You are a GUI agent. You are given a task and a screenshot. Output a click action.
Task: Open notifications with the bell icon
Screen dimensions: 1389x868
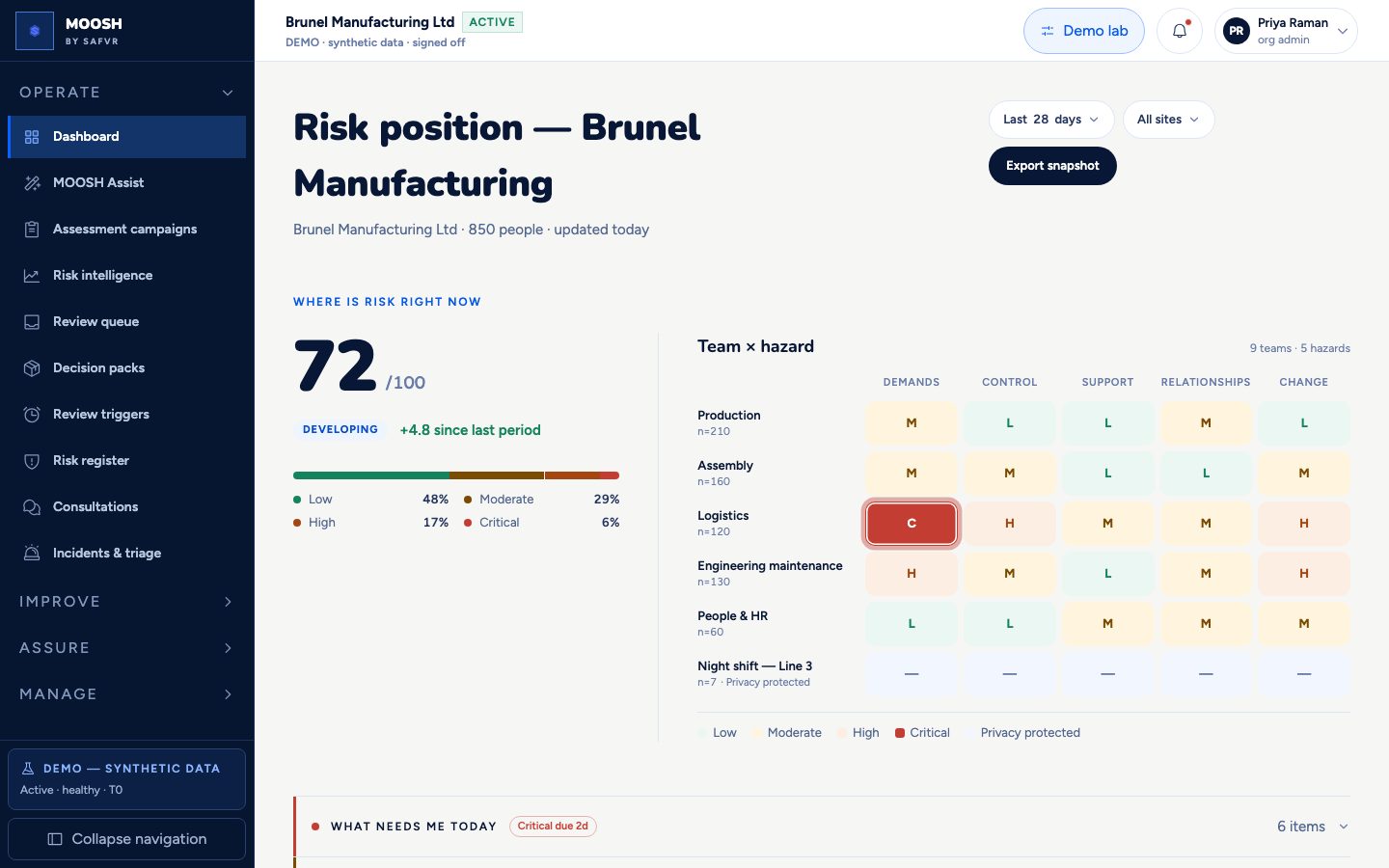[x=1179, y=31]
